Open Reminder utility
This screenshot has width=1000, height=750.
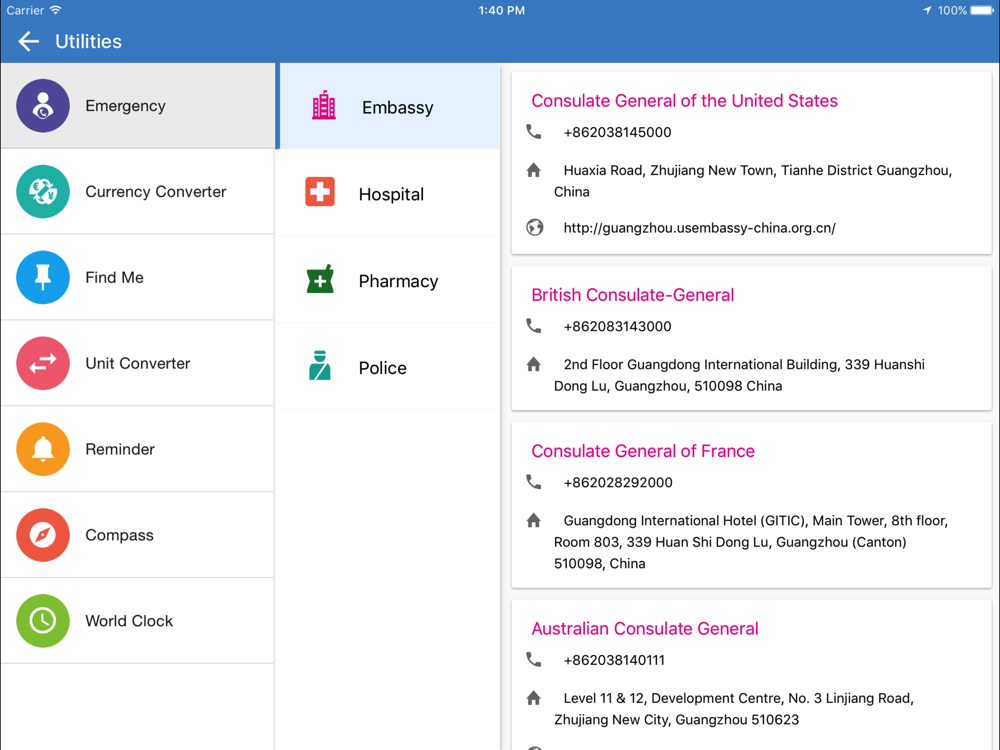(x=138, y=449)
